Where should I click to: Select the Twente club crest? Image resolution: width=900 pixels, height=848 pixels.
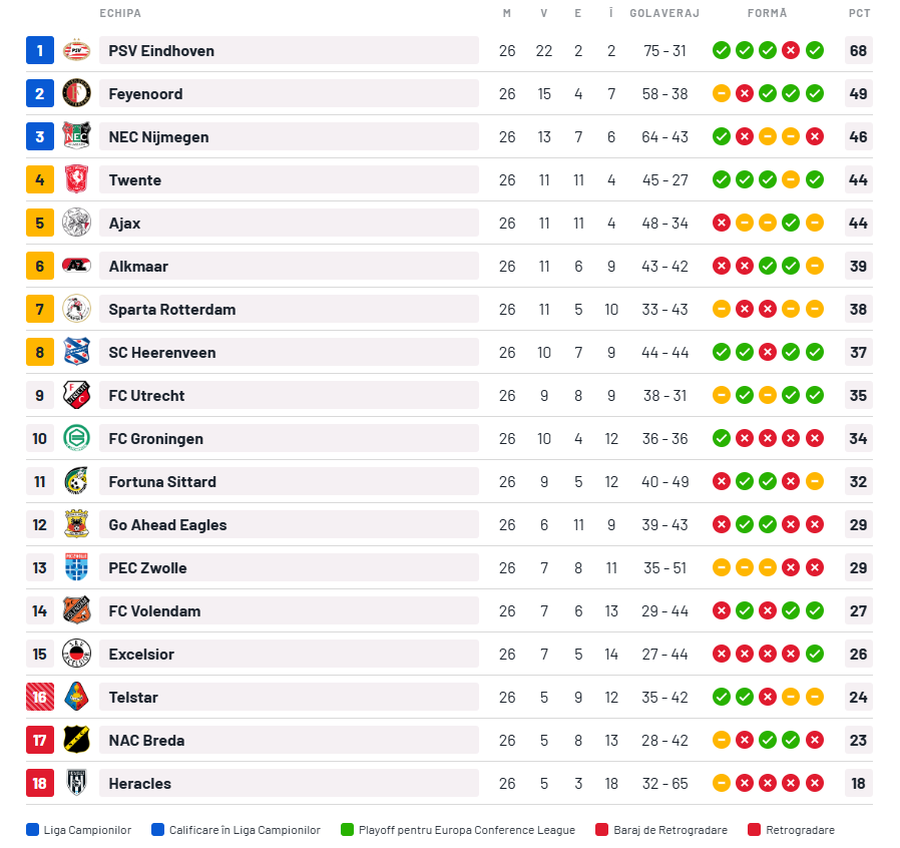coord(76,180)
